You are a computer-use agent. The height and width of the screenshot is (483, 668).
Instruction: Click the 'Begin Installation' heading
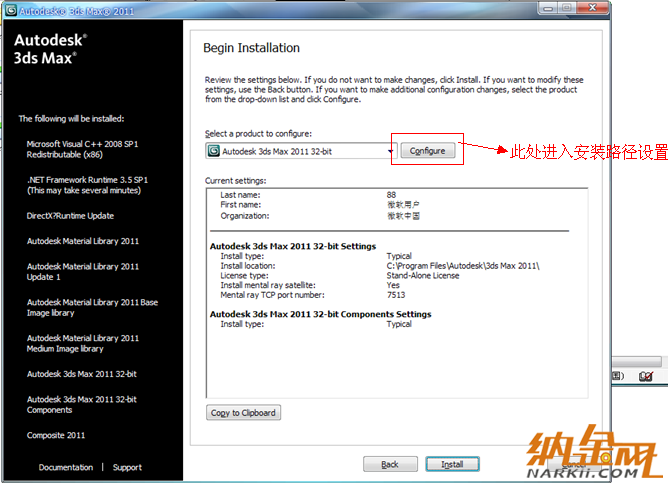[251, 48]
